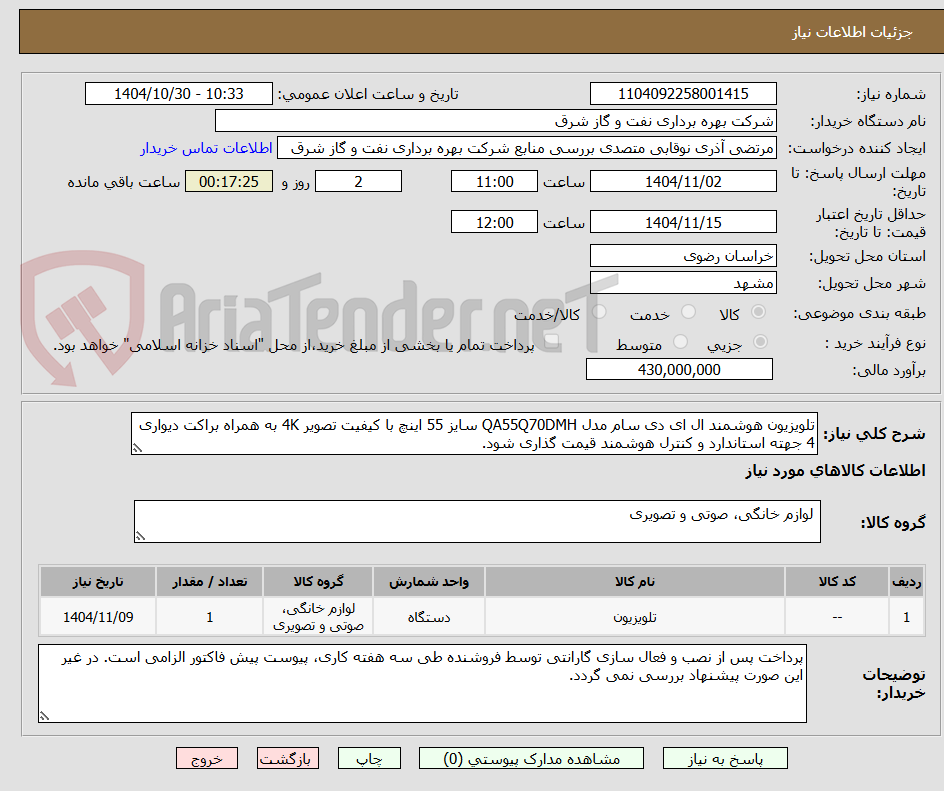
Task: Grab the resize handle of goods group box
Action: click(x=140, y=536)
